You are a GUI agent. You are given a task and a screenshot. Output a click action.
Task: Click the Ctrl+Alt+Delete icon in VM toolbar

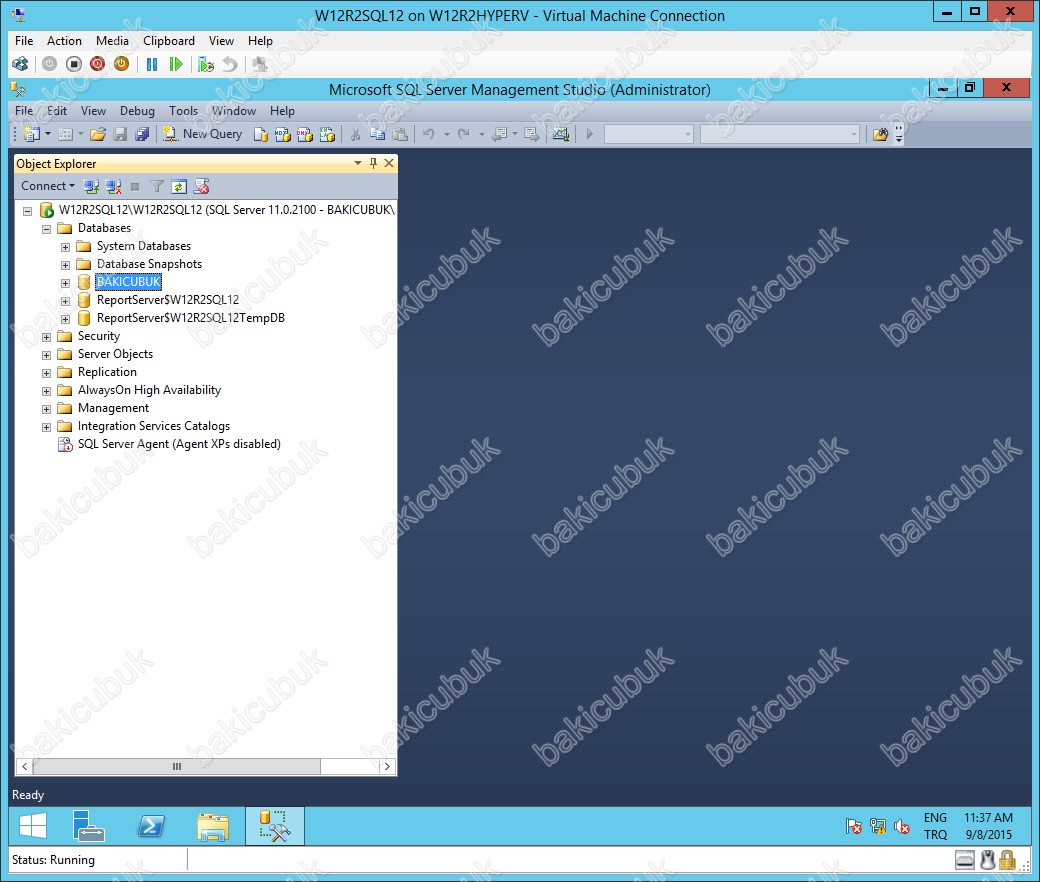pos(21,64)
